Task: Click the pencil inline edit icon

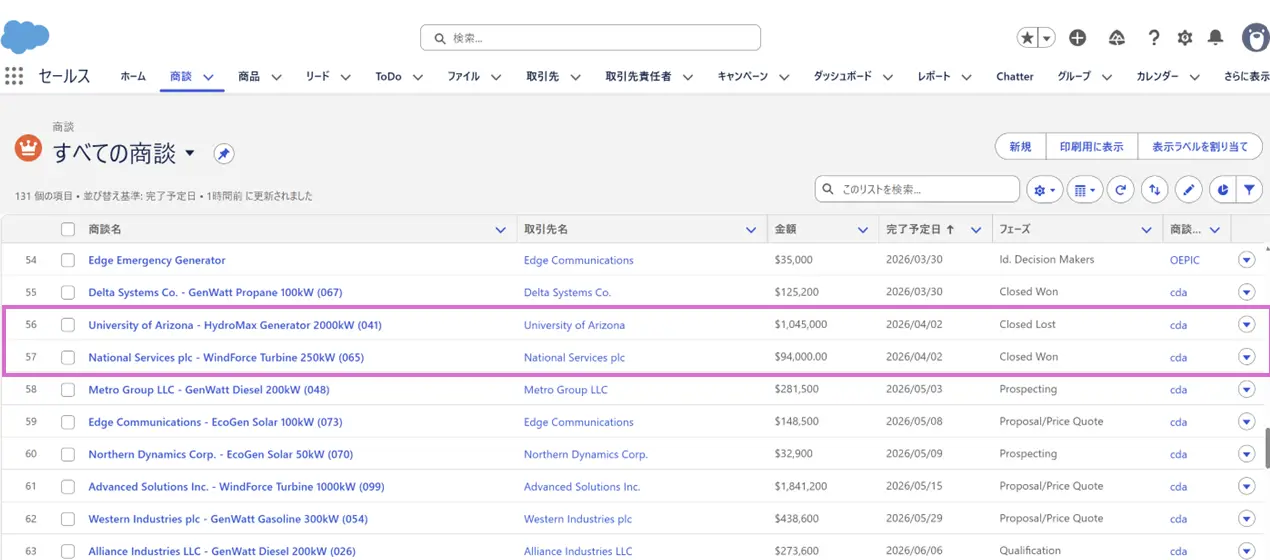Action: (1187, 190)
